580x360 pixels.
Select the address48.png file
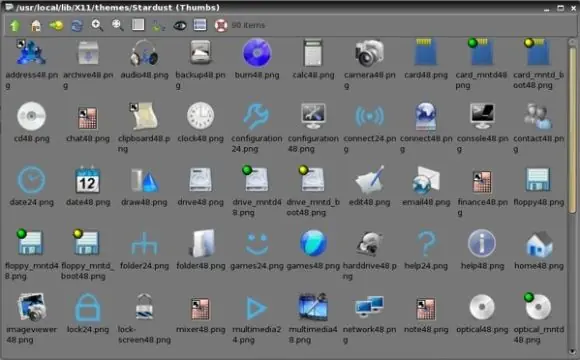click(x=31, y=53)
